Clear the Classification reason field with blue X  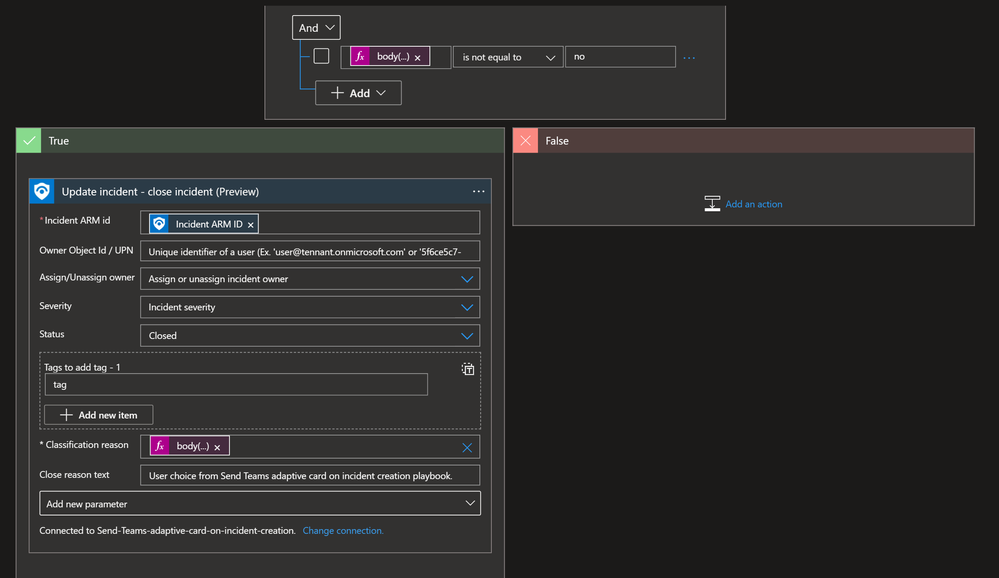[467, 447]
